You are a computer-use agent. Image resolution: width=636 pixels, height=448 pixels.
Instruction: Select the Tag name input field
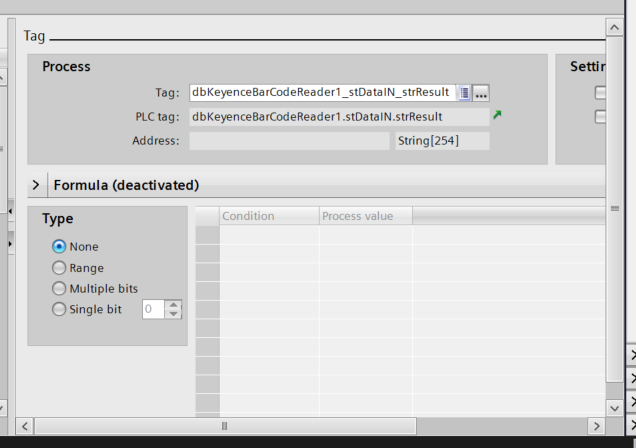[322, 93]
